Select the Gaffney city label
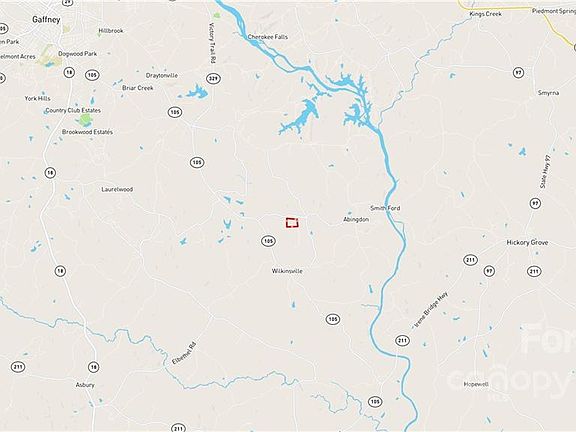576x432 pixels. 46,20
